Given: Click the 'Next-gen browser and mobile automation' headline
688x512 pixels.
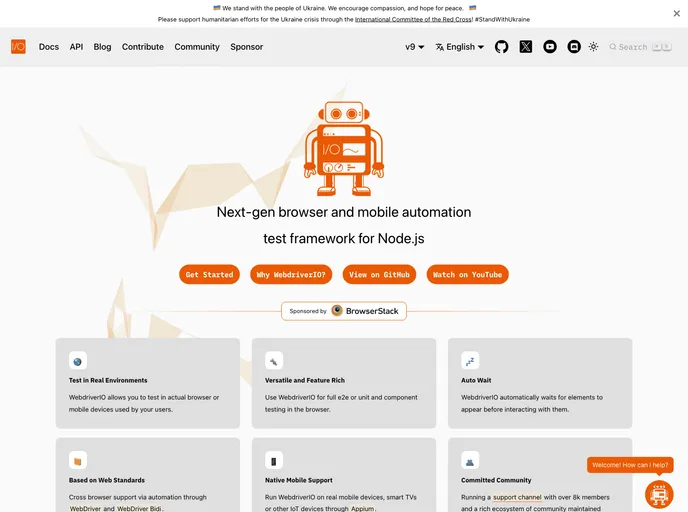Looking at the screenshot, I should [344, 212].
